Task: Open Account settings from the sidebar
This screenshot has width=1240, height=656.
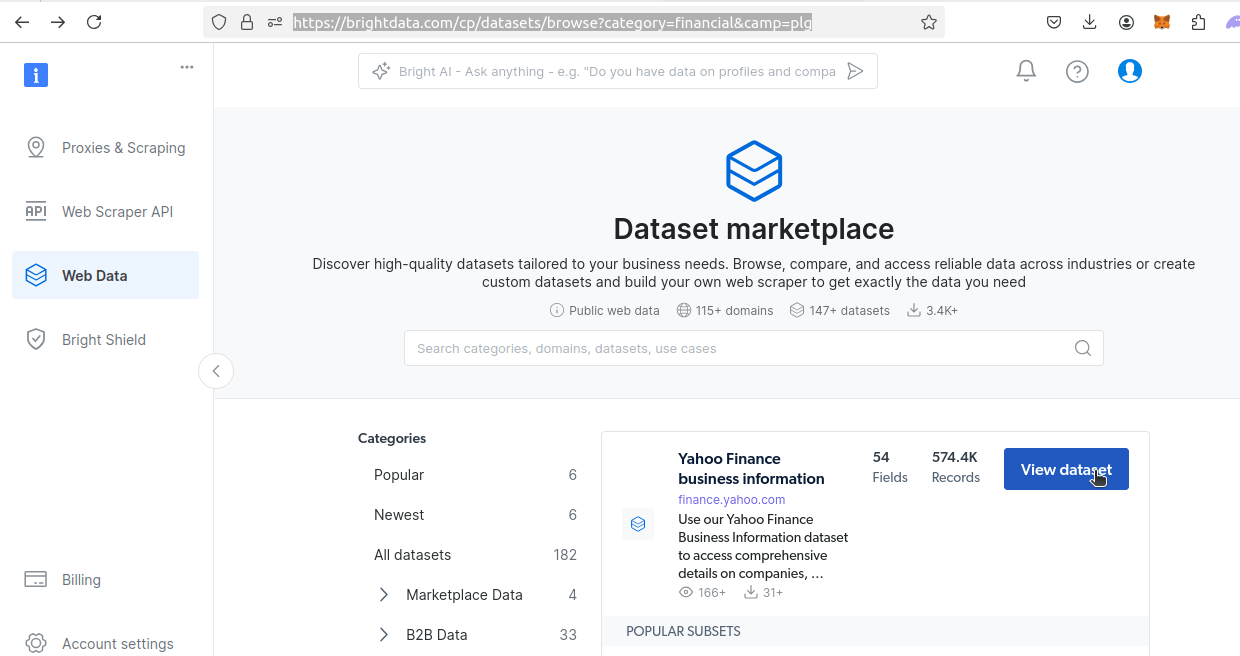Action: pos(118,643)
